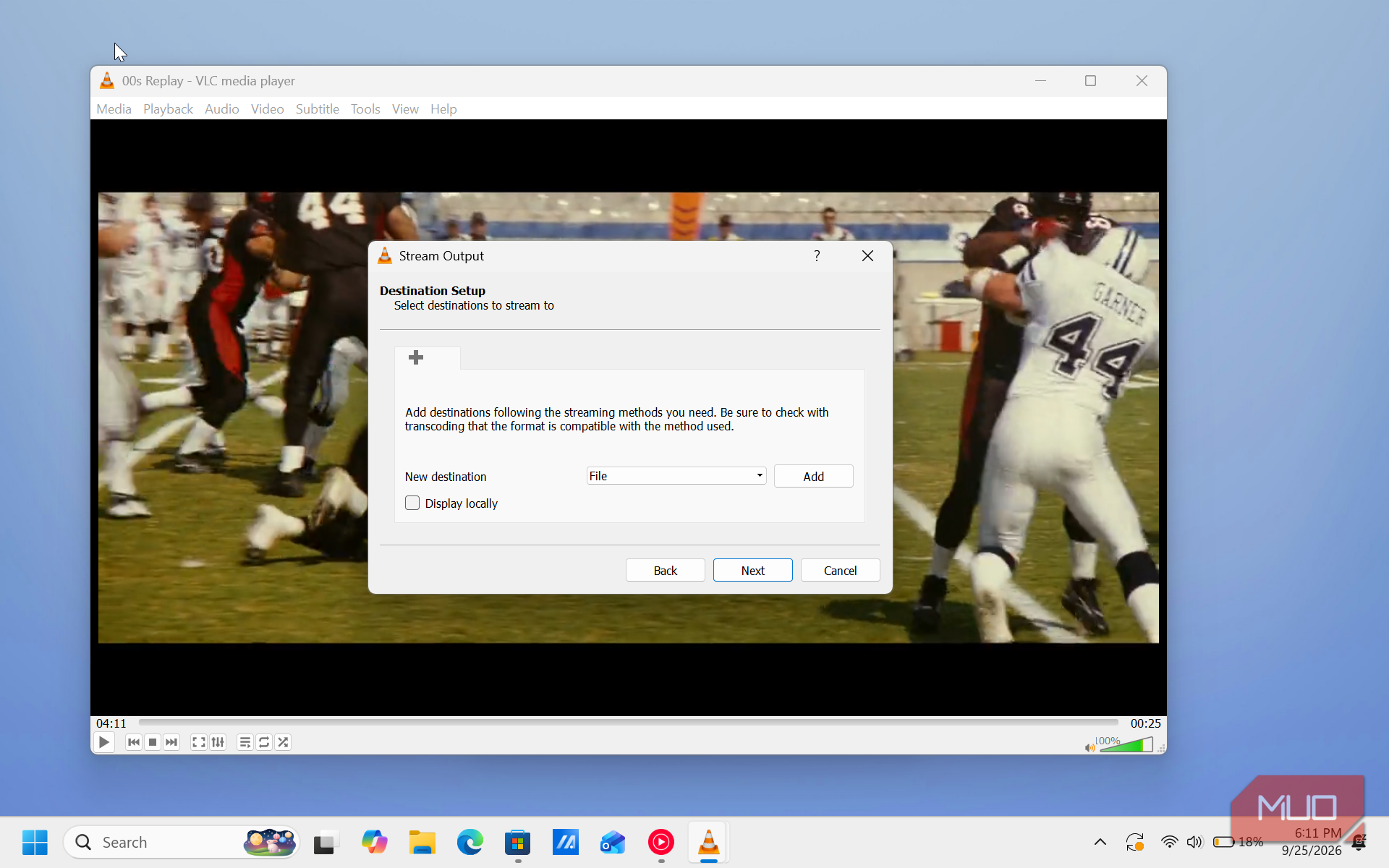Click remaining time 00:25 label
Viewport: 1389px width, 868px height.
click(x=1146, y=723)
